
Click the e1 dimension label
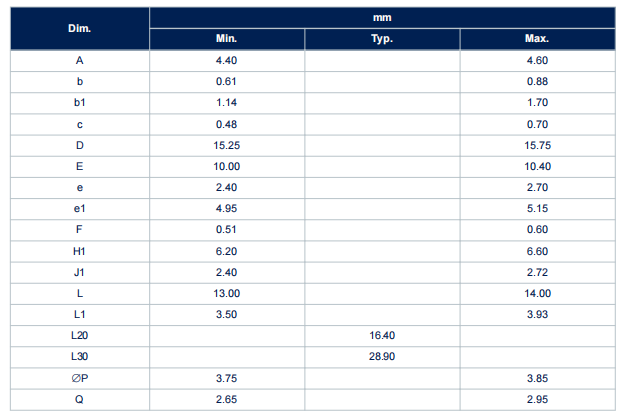[x=79, y=208]
